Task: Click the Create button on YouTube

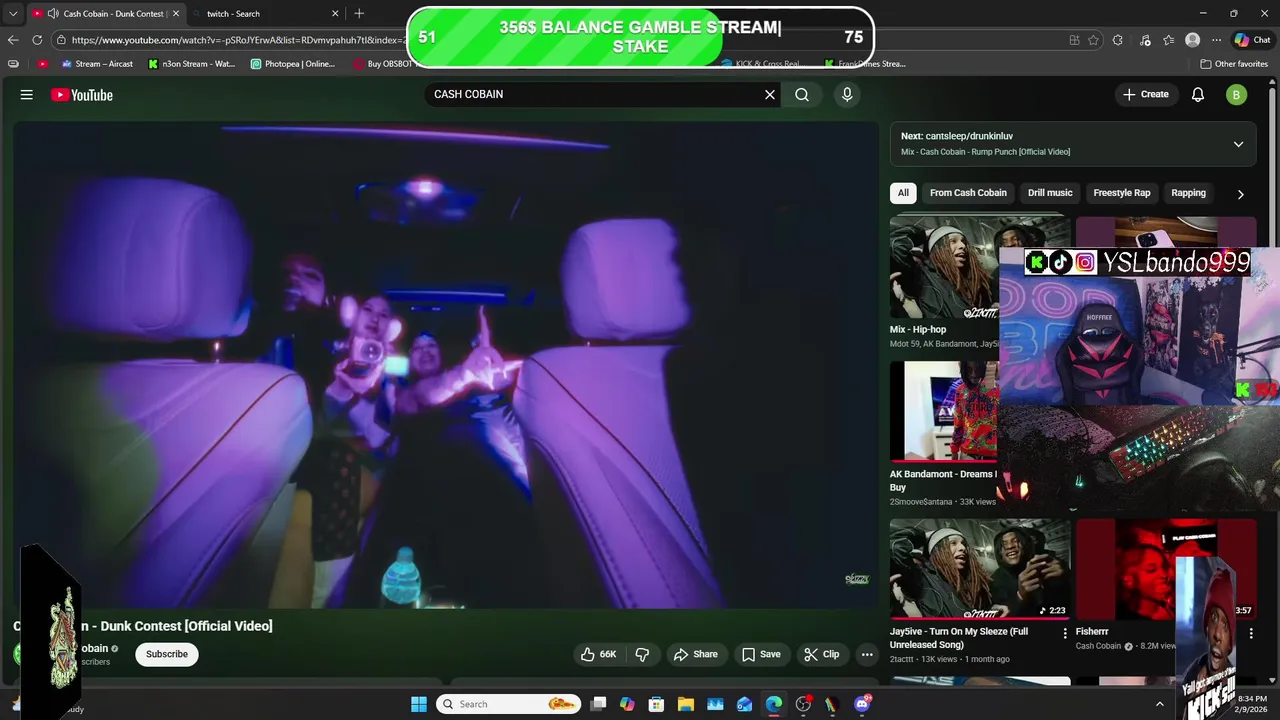Action: point(1145,94)
